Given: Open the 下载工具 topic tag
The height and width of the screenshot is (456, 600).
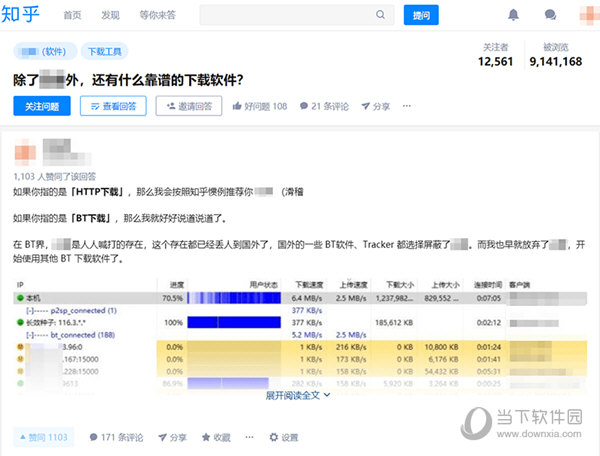Looking at the screenshot, I should [104, 51].
